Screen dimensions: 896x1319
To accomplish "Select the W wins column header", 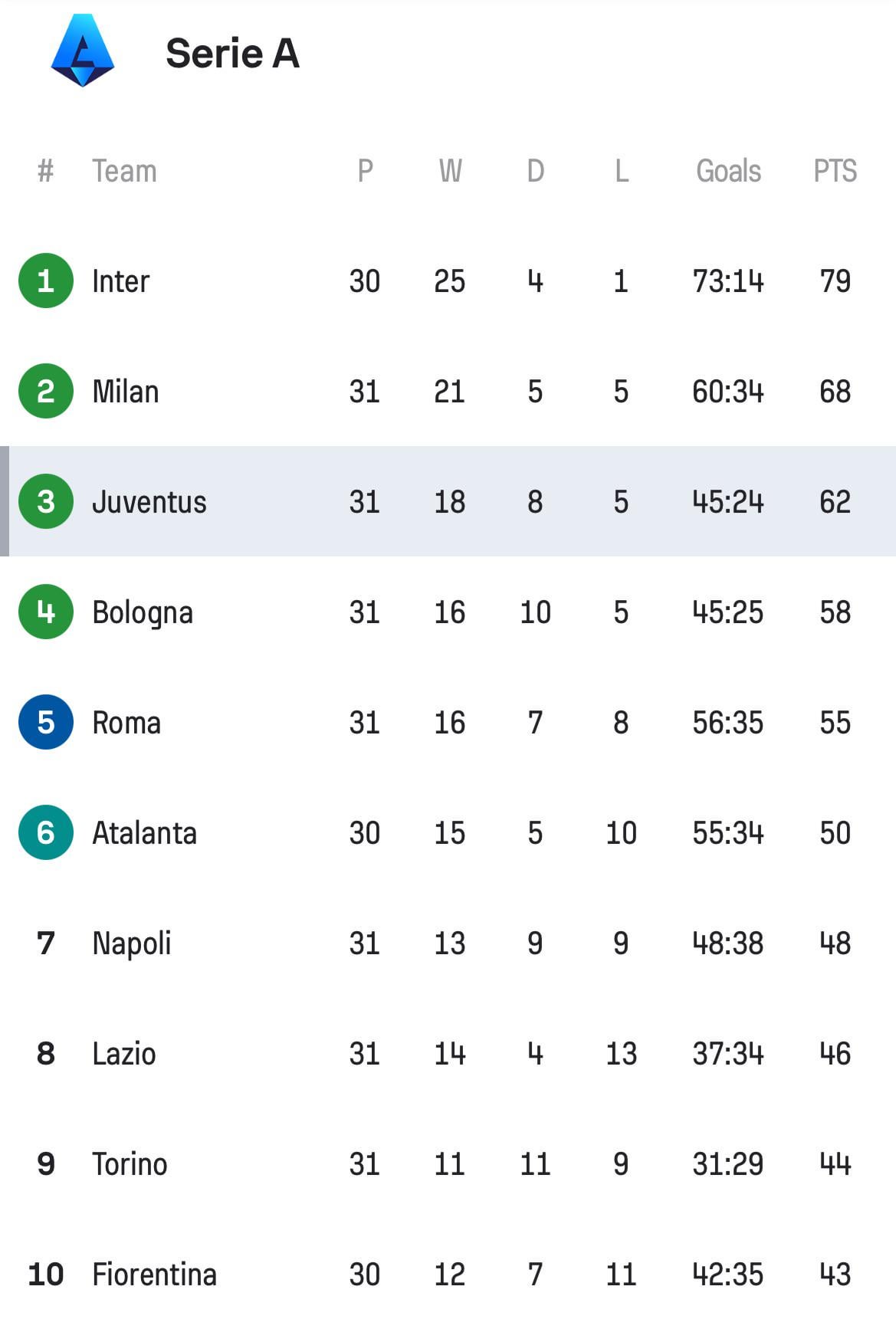I will [450, 171].
